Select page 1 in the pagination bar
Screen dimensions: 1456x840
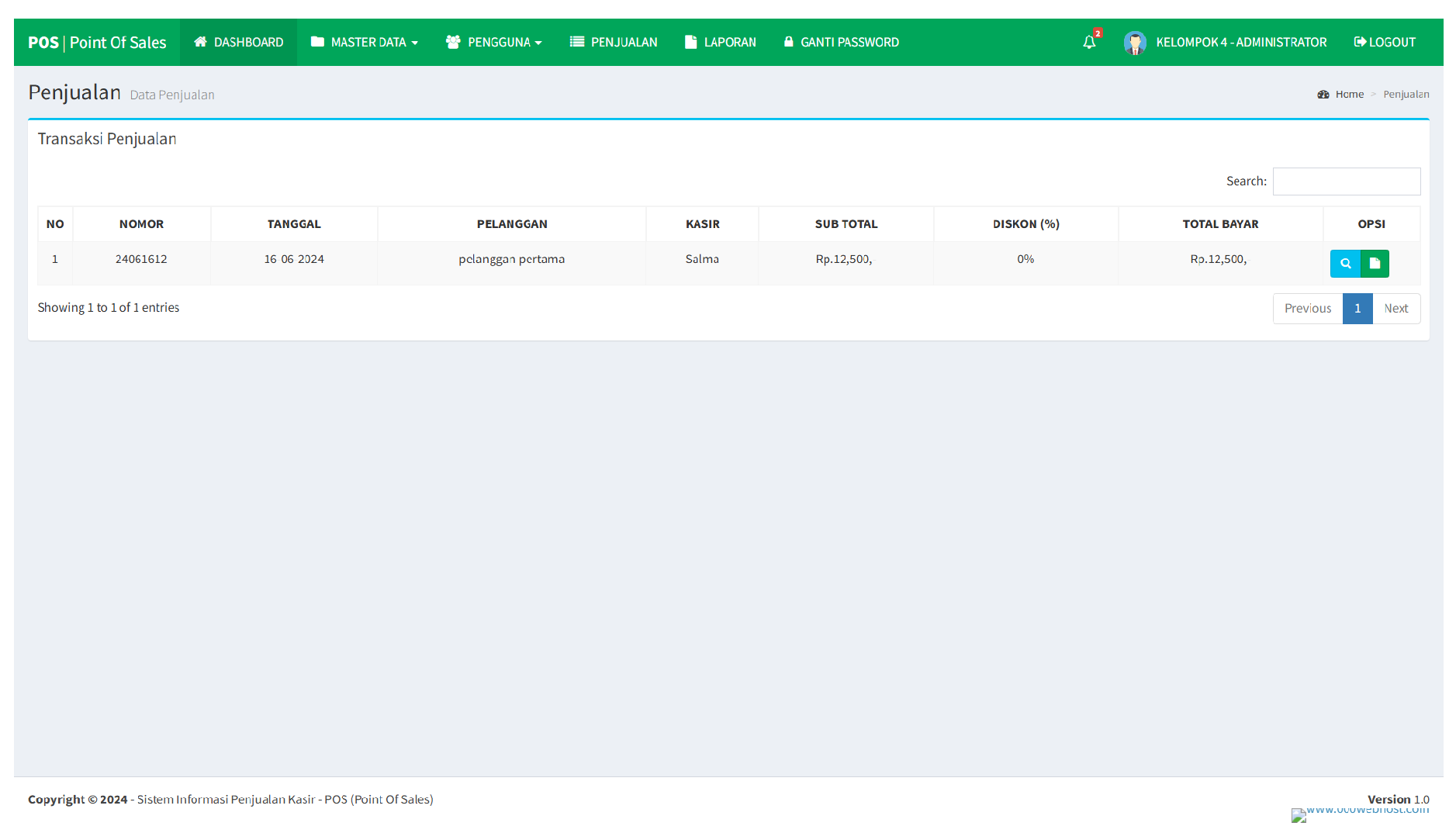tap(1357, 308)
